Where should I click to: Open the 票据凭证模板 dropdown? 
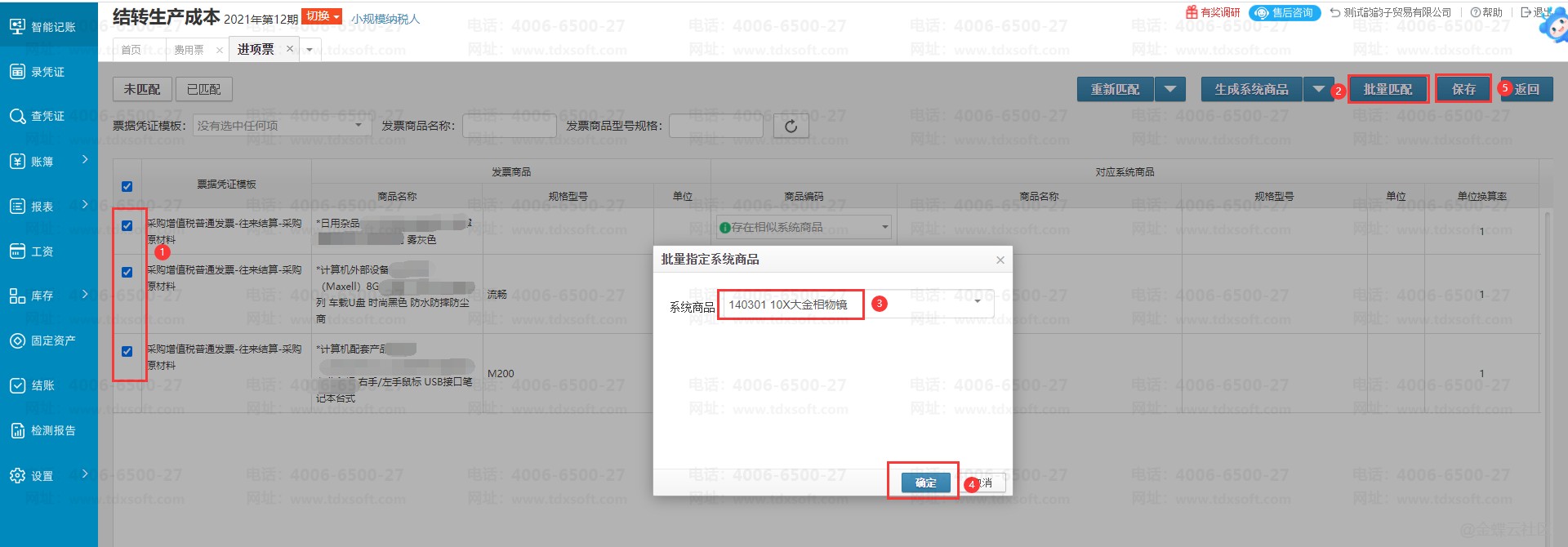click(358, 126)
